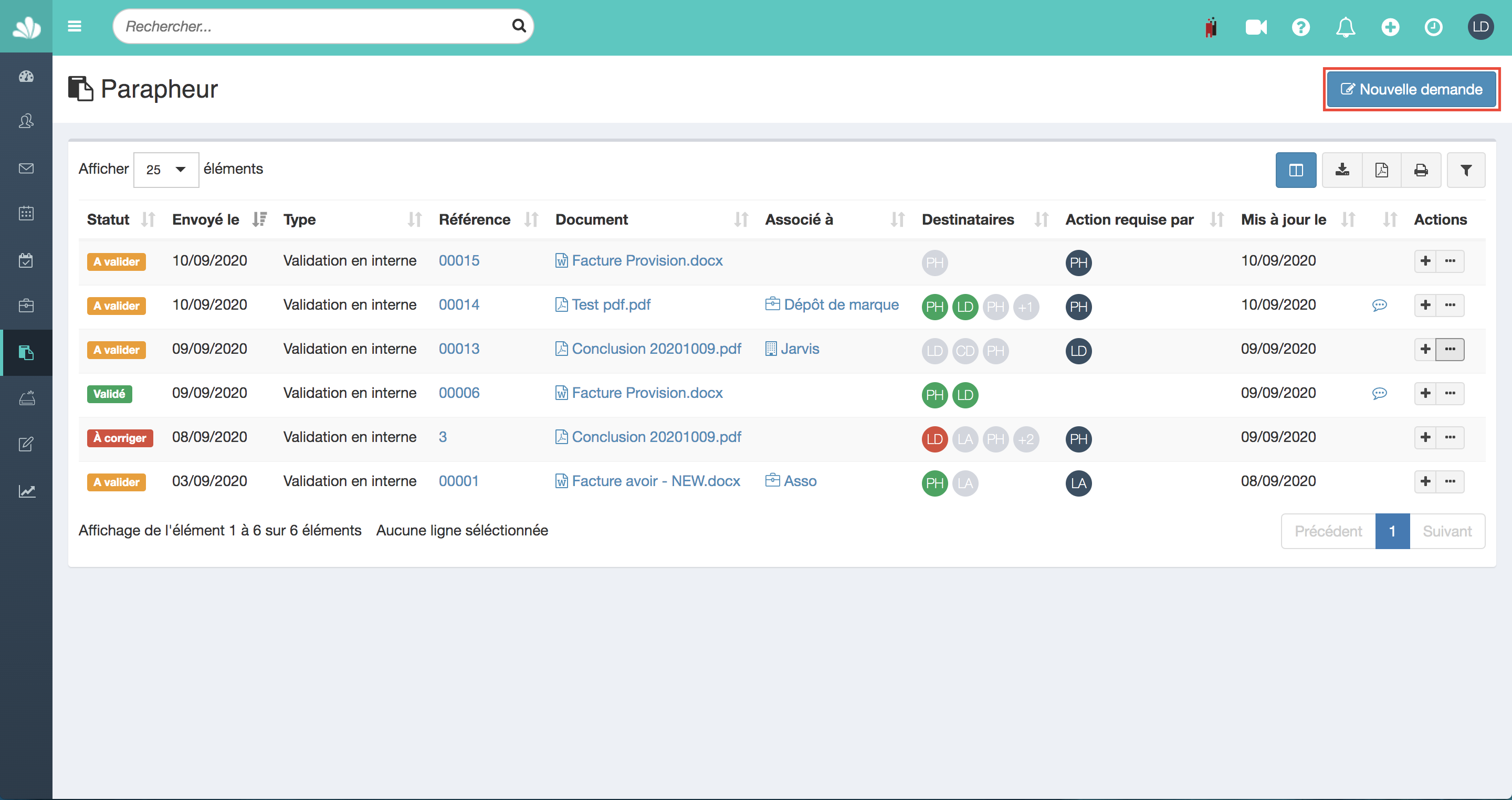This screenshot has width=1512, height=800.
Task: Toggle the column visibility button
Action: pyautogui.click(x=1295, y=170)
